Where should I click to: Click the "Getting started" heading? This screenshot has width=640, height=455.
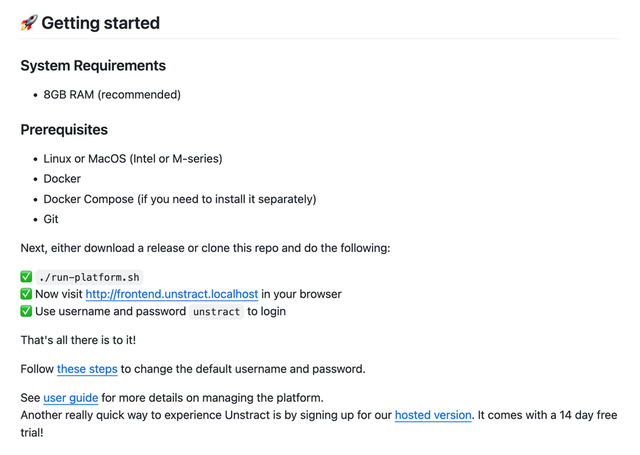click(x=100, y=23)
